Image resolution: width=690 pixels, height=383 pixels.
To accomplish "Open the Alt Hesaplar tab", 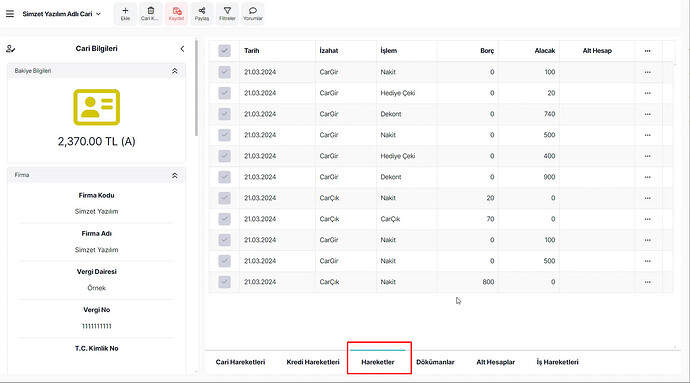I will [x=495, y=362].
